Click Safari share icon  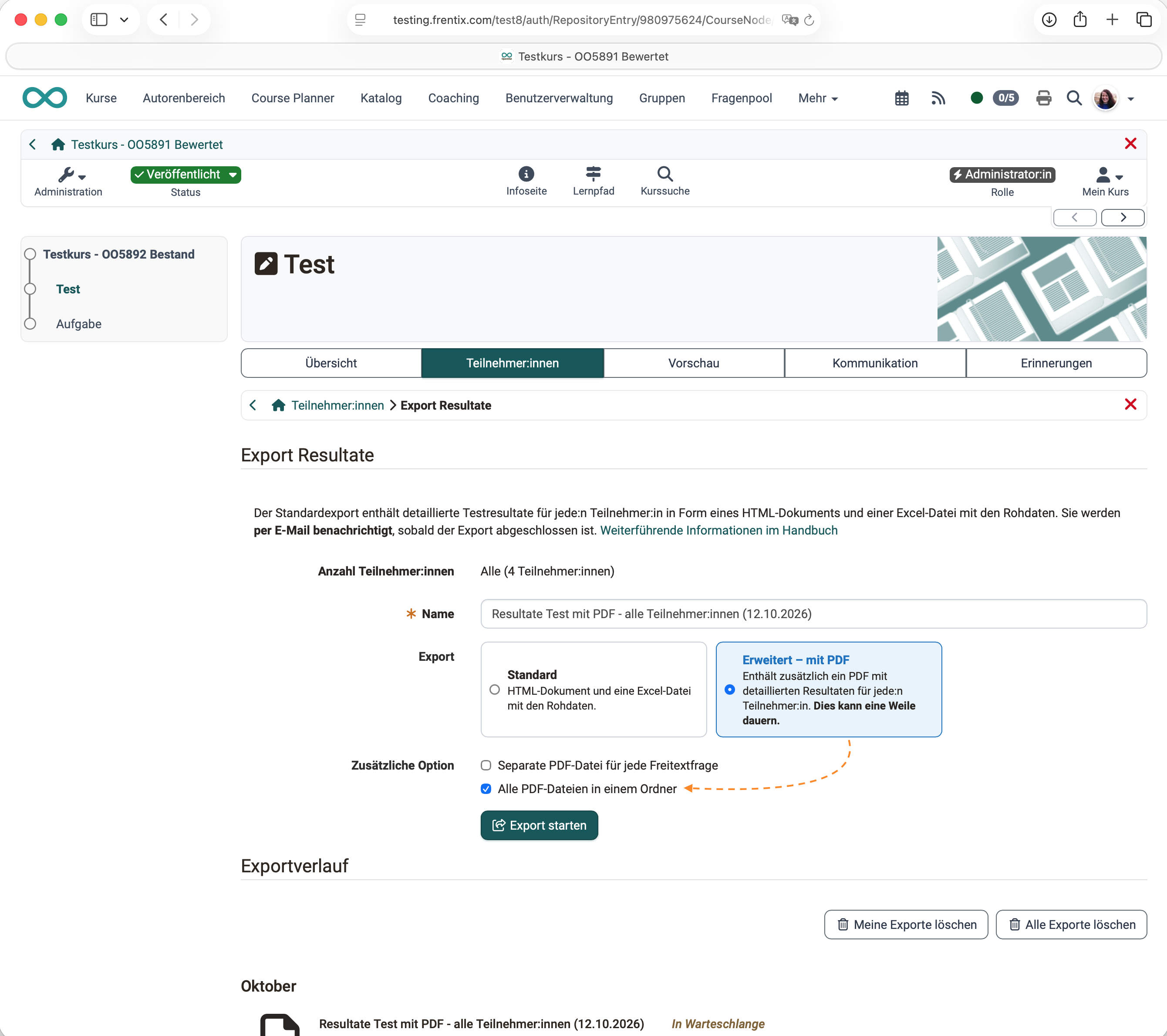[1079, 20]
